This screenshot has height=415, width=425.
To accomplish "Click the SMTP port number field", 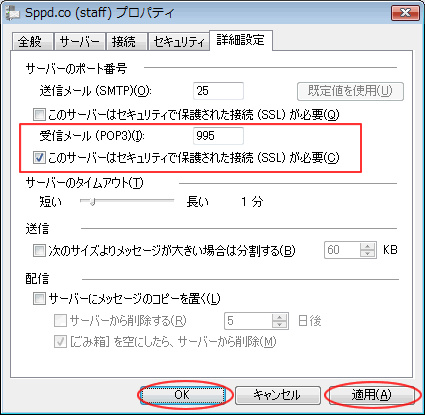I will click(x=218, y=91).
